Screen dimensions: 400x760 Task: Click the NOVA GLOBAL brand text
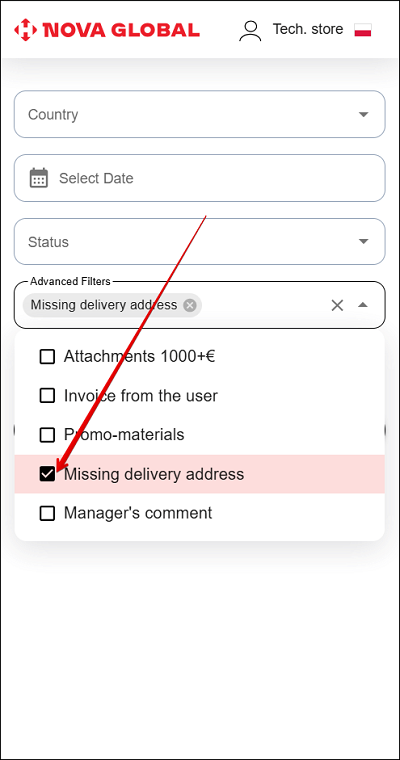pos(121,30)
